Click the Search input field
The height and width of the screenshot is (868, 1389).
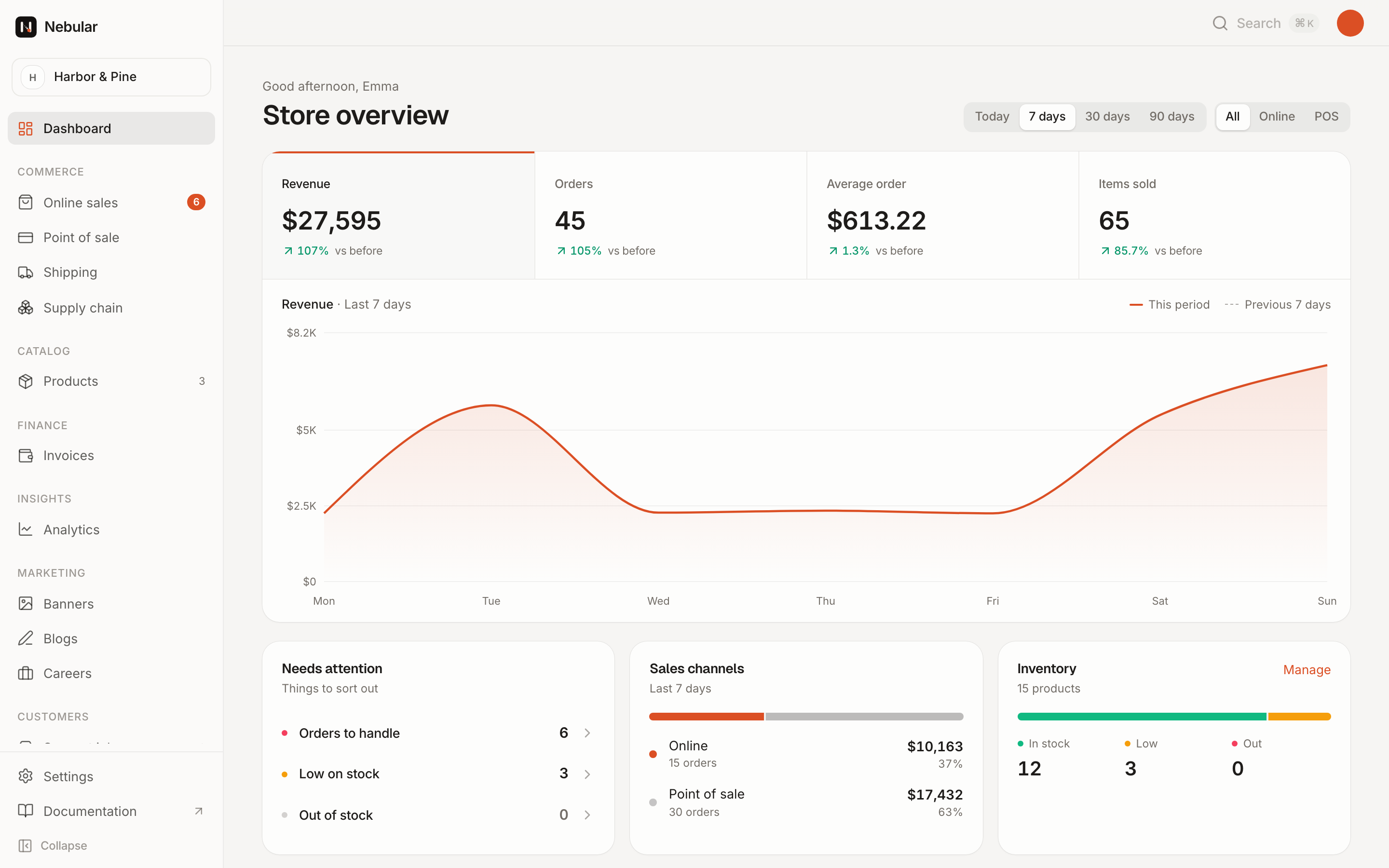pyautogui.click(x=1266, y=23)
